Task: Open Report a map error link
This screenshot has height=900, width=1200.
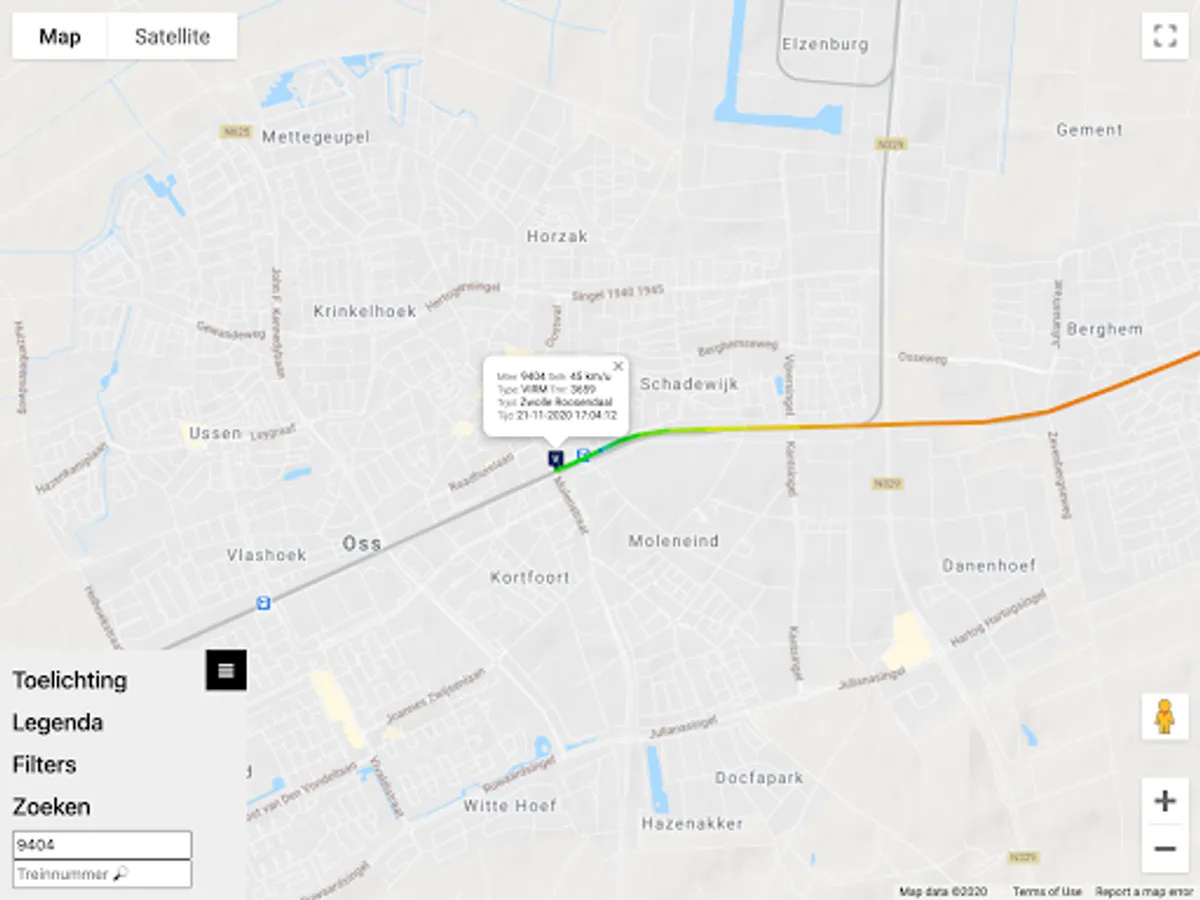Action: point(1144,891)
